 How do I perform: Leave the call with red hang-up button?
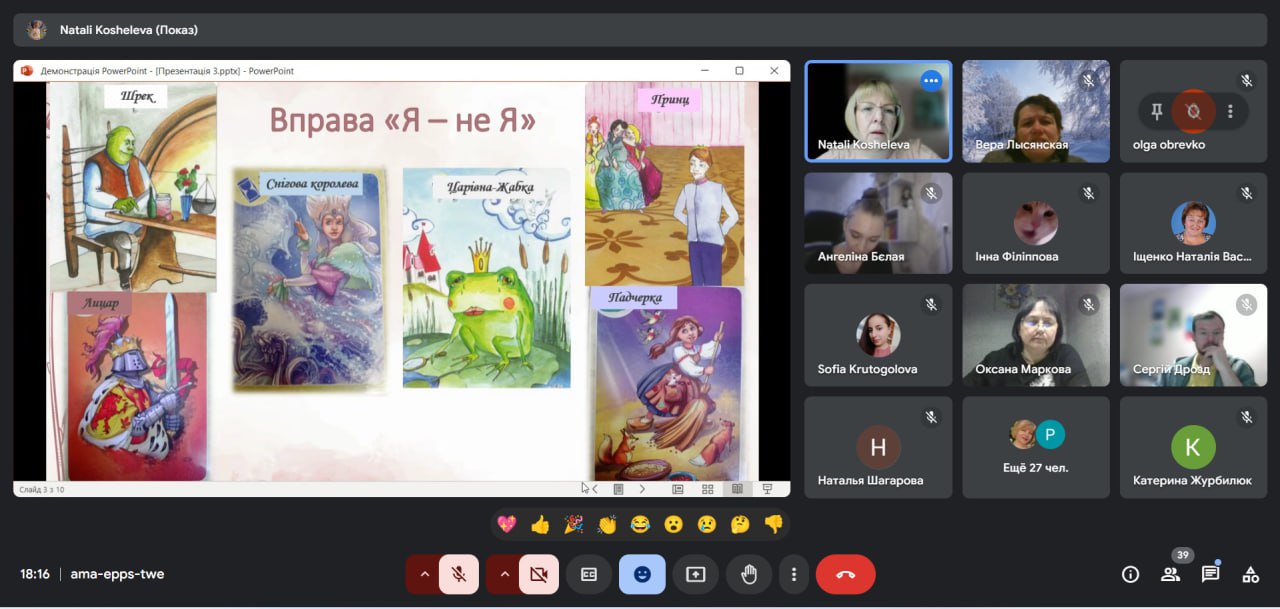click(x=845, y=574)
